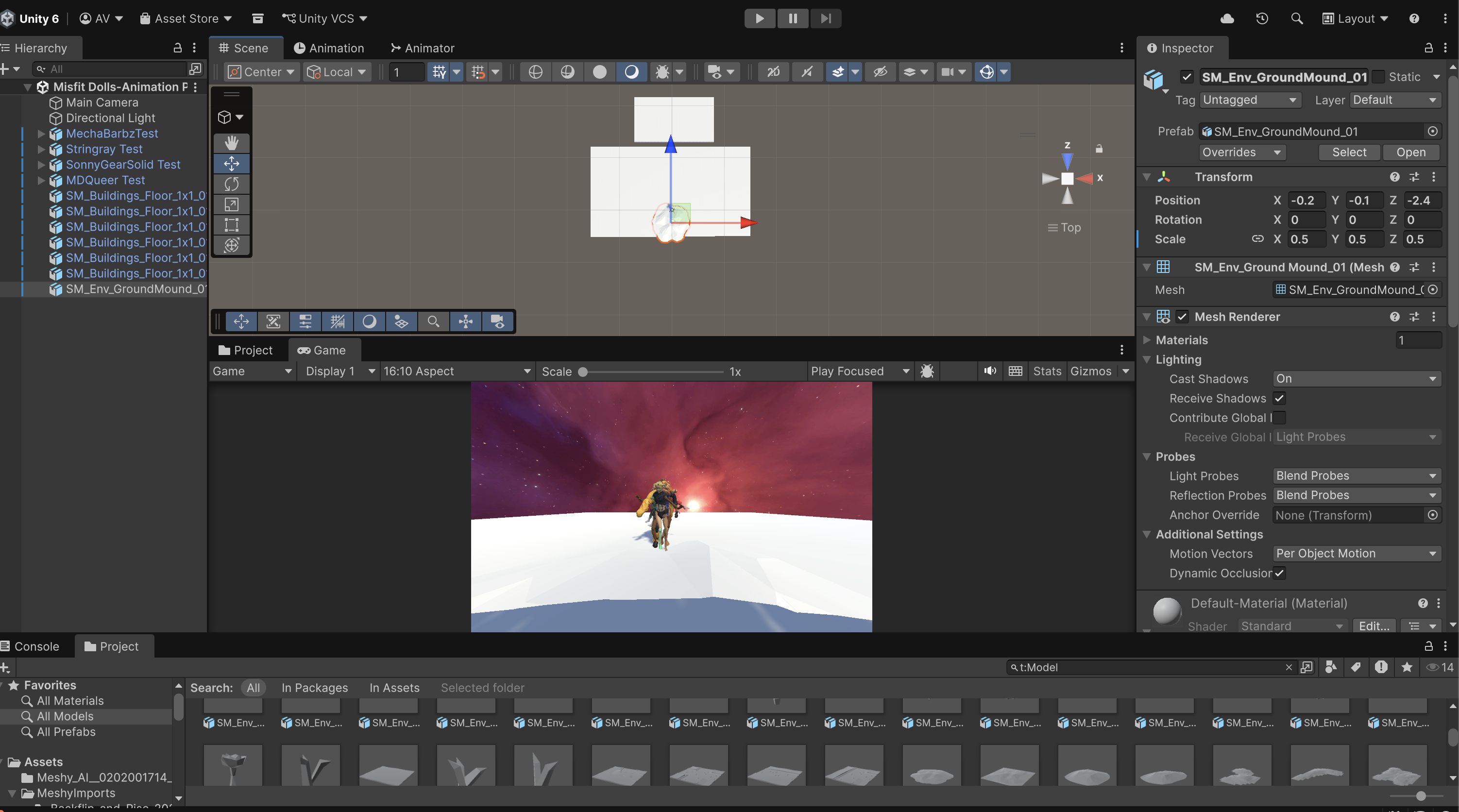Disable the Dynamic Occlusion checkbox

pyautogui.click(x=1279, y=573)
